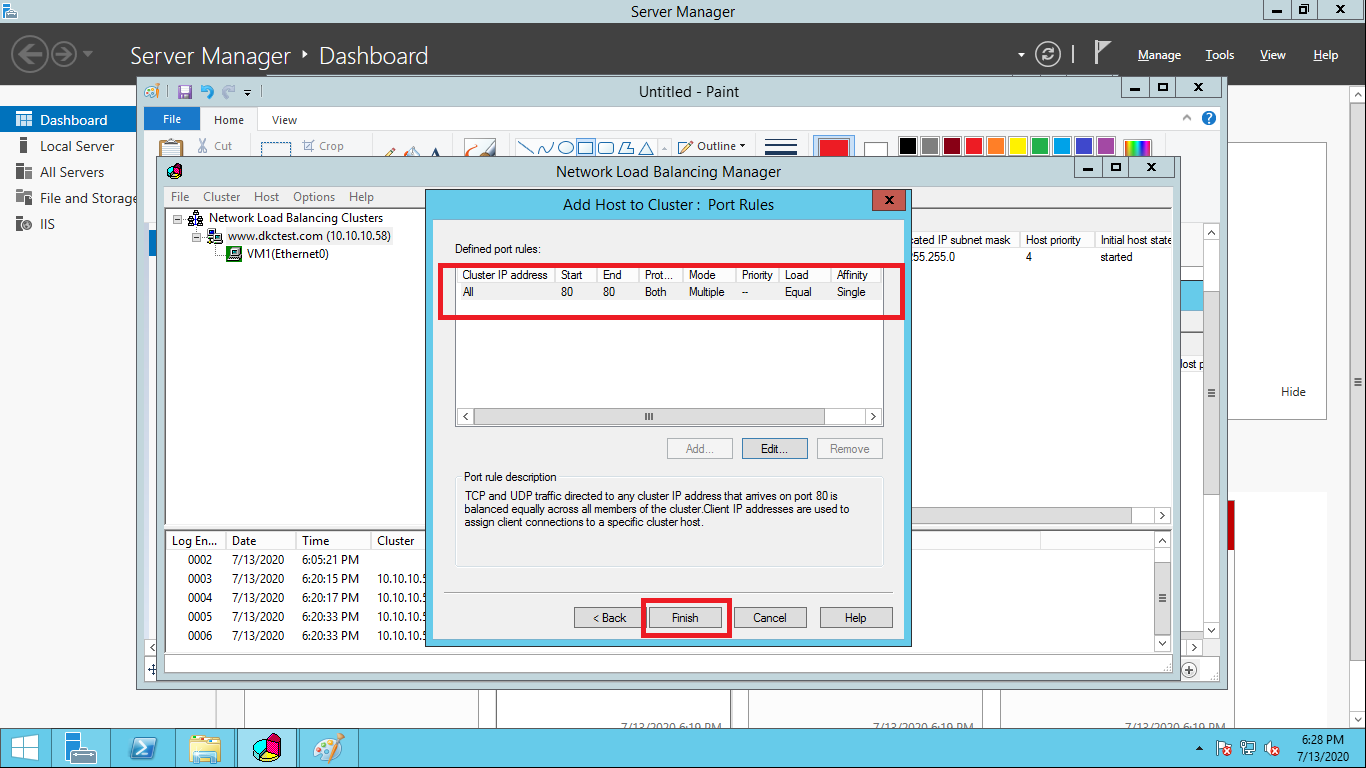1366x768 pixels.
Task: Open the Windows Start button
Action: click(25, 748)
